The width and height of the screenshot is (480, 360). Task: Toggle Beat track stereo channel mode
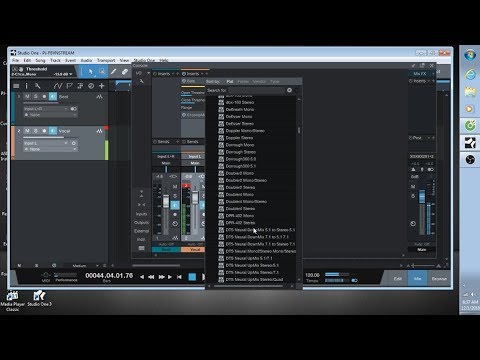(x=73, y=109)
